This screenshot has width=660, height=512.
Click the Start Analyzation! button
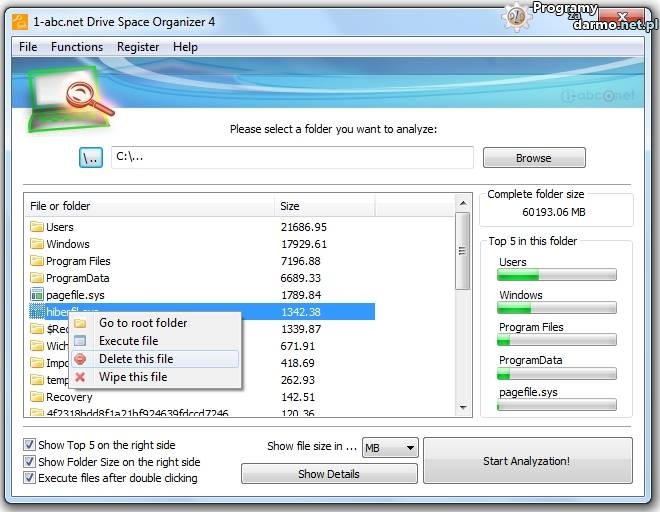coord(527,461)
